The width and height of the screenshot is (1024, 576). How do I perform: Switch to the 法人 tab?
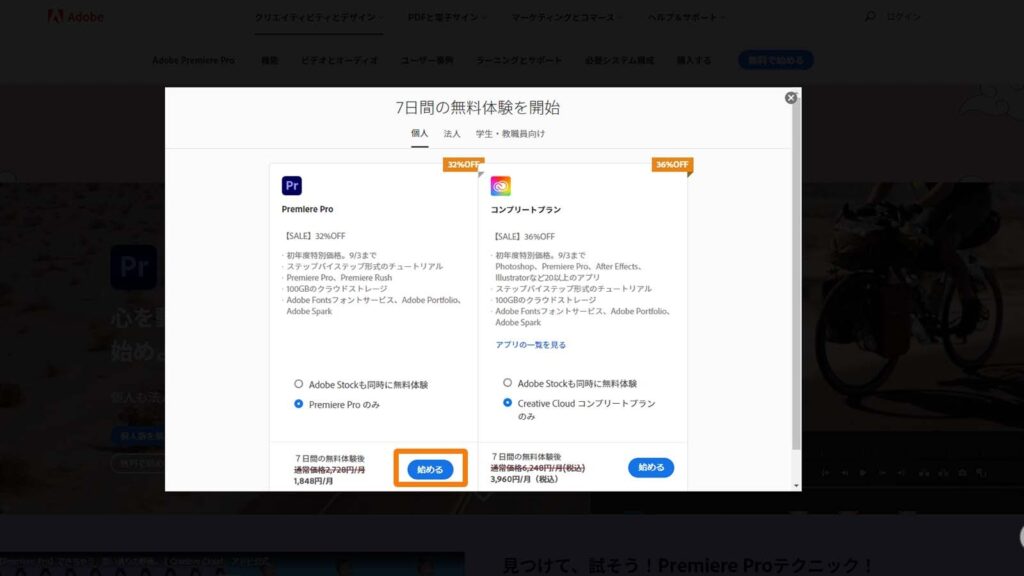452,134
